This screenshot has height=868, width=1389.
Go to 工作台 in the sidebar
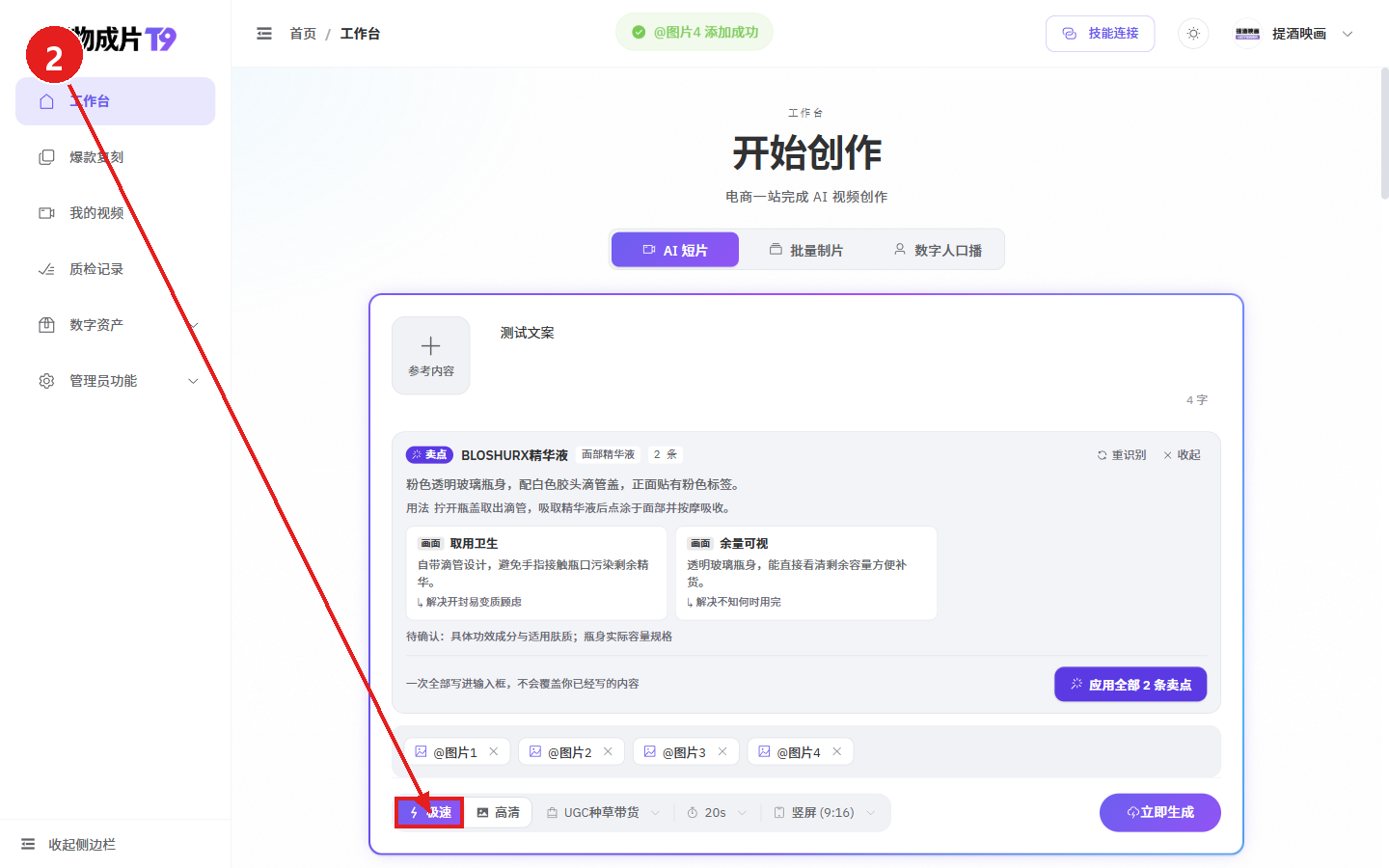point(116,101)
